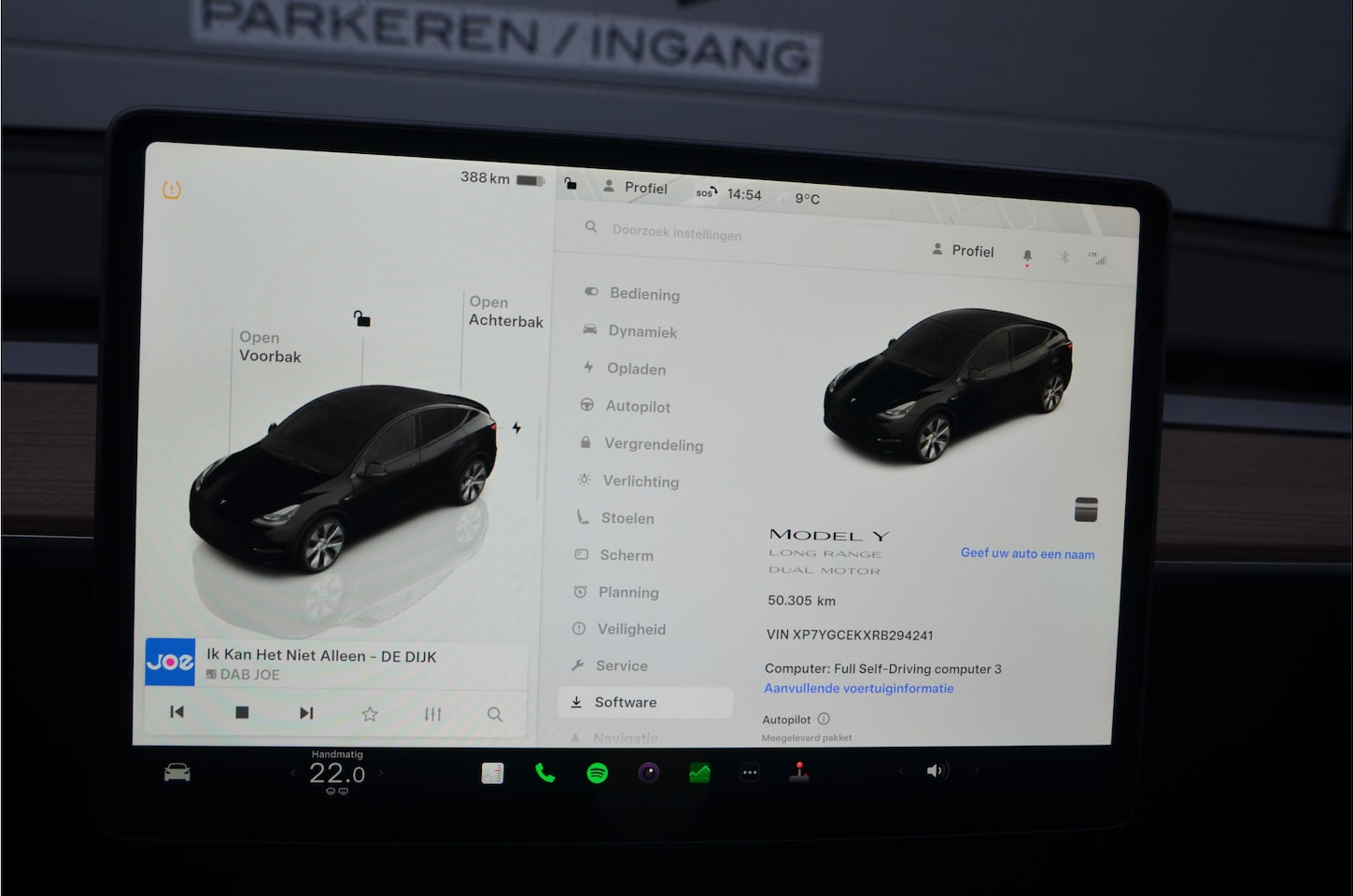Decrease the cabin temperature with left arrow
This screenshot has height=896, width=1354.
pyautogui.click(x=292, y=773)
